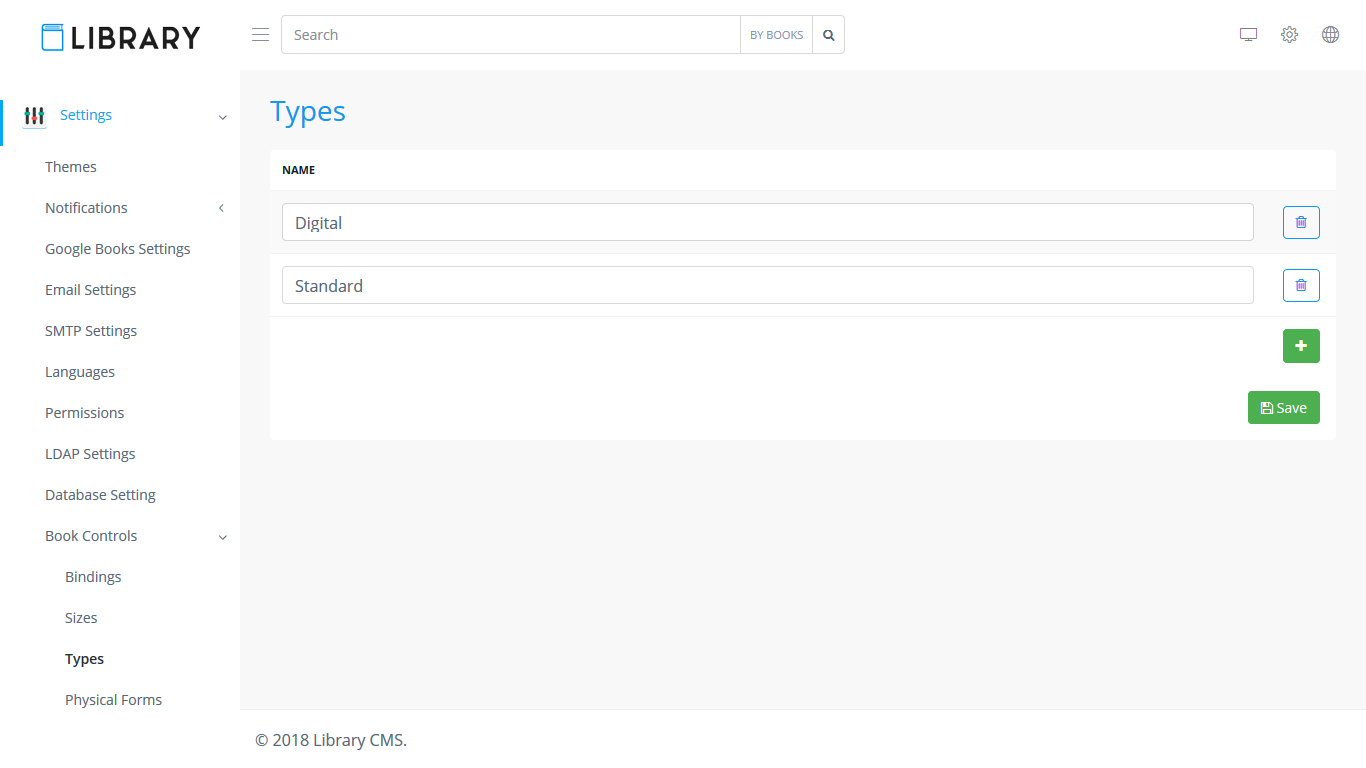The width and height of the screenshot is (1366, 768).
Task: Click the globe language icon
Action: [1330, 35]
